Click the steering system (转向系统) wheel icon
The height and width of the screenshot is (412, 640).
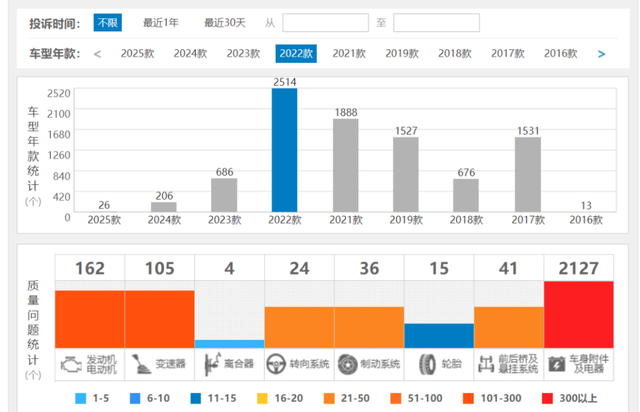coord(276,364)
